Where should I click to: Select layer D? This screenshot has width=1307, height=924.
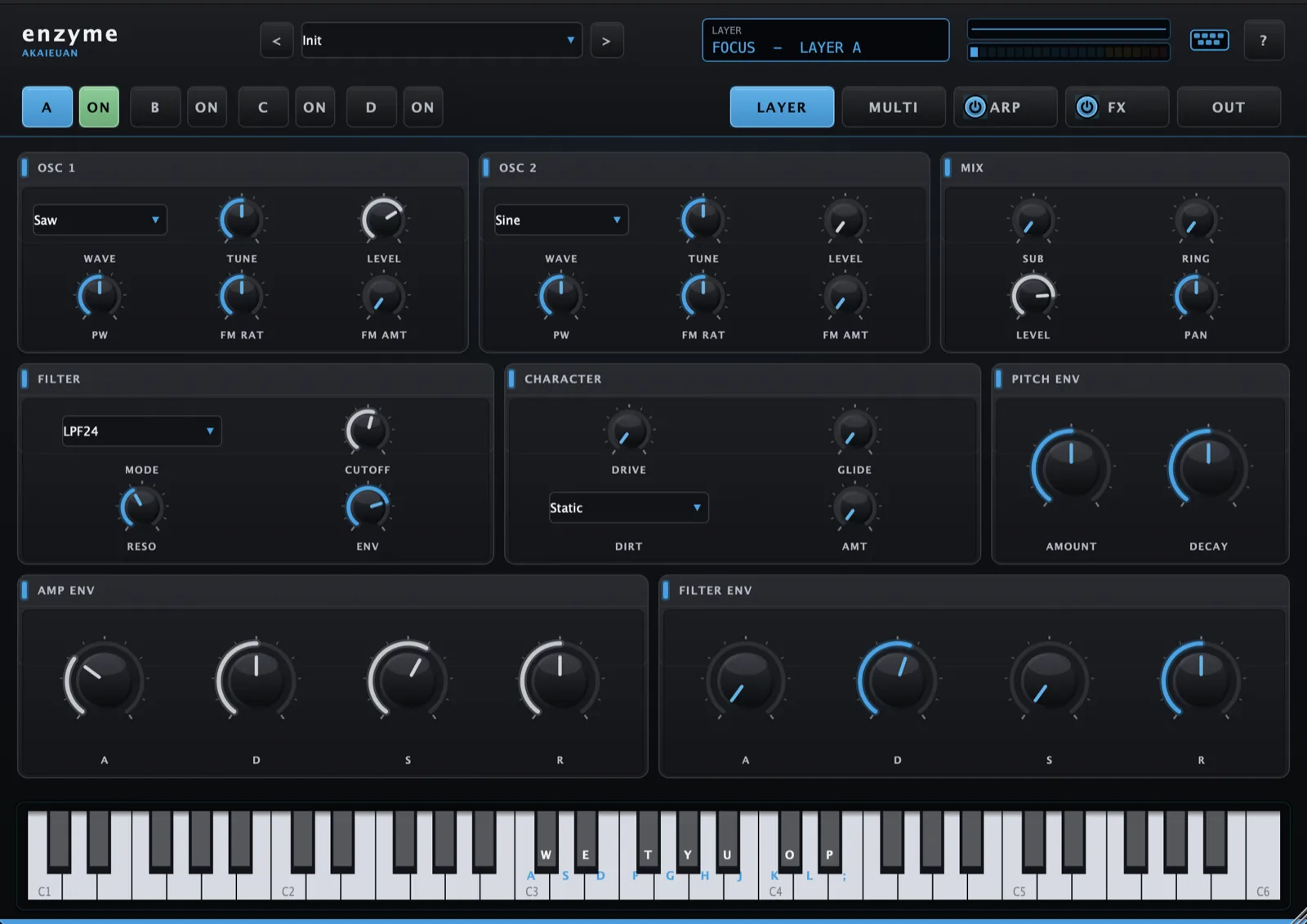[371, 107]
